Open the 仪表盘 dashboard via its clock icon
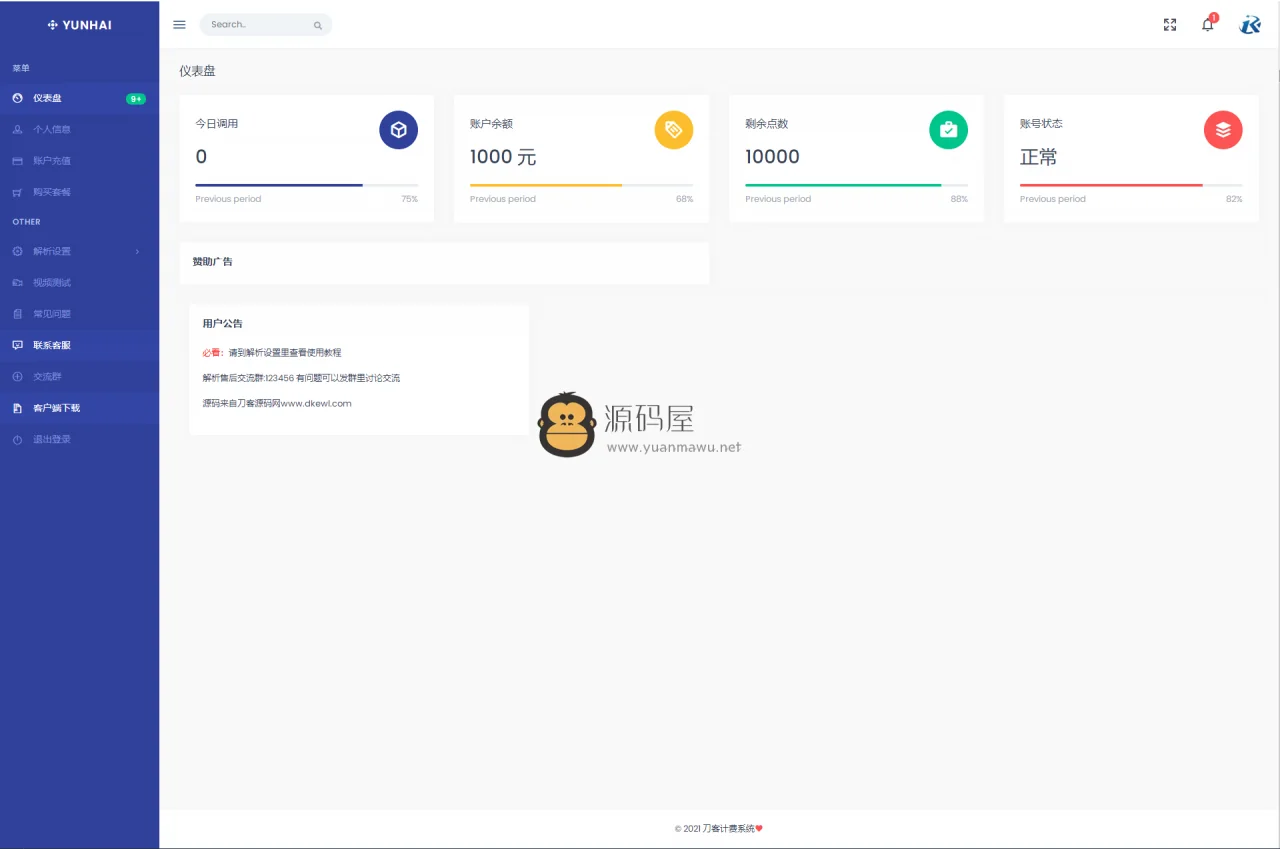The height and width of the screenshot is (849, 1280). [18, 97]
